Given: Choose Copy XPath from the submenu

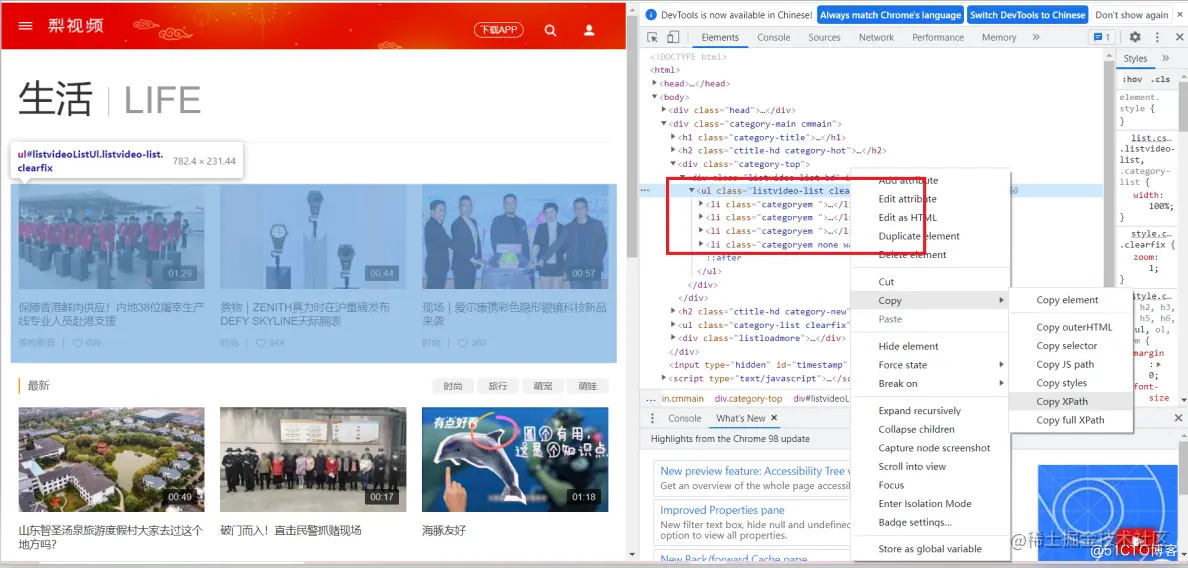Looking at the screenshot, I should (x=1071, y=401).
